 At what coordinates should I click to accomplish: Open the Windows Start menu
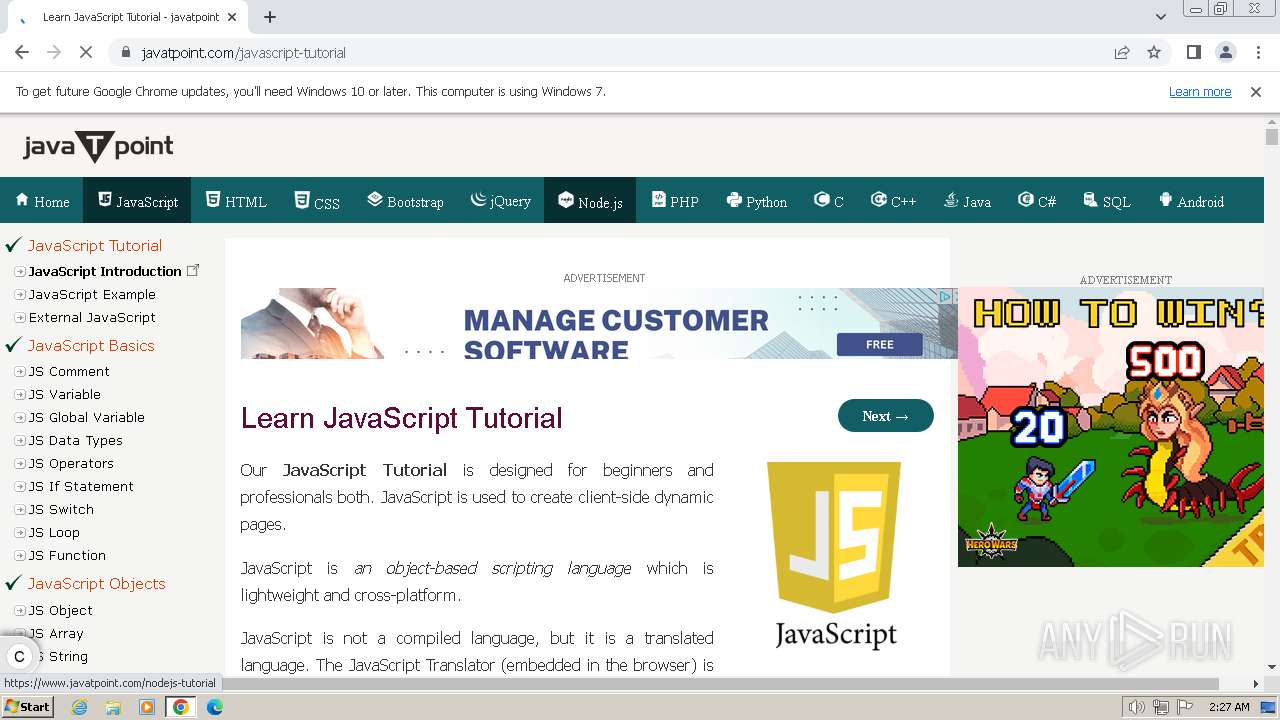(28, 707)
